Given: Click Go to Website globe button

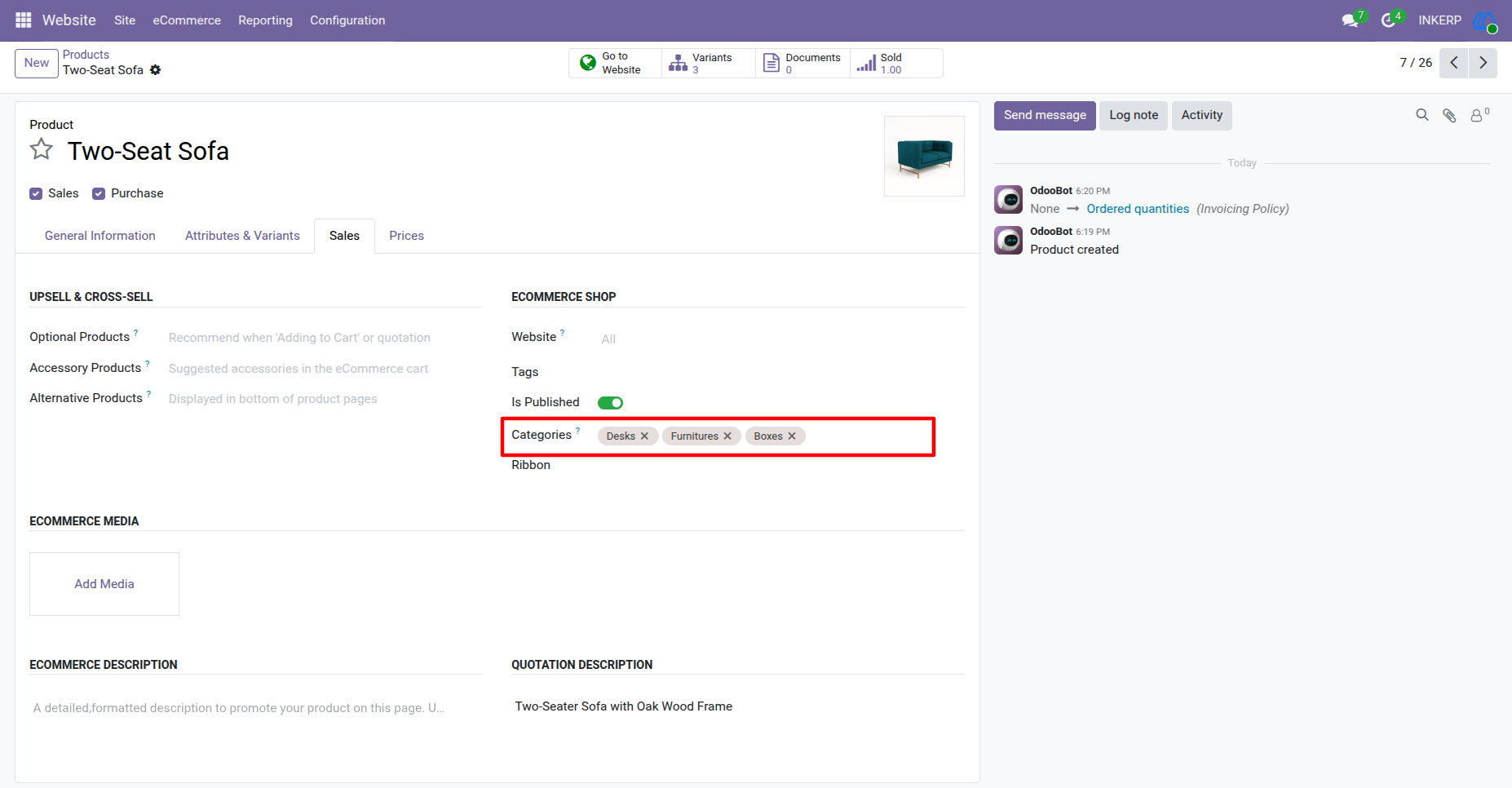Looking at the screenshot, I should (615, 63).
